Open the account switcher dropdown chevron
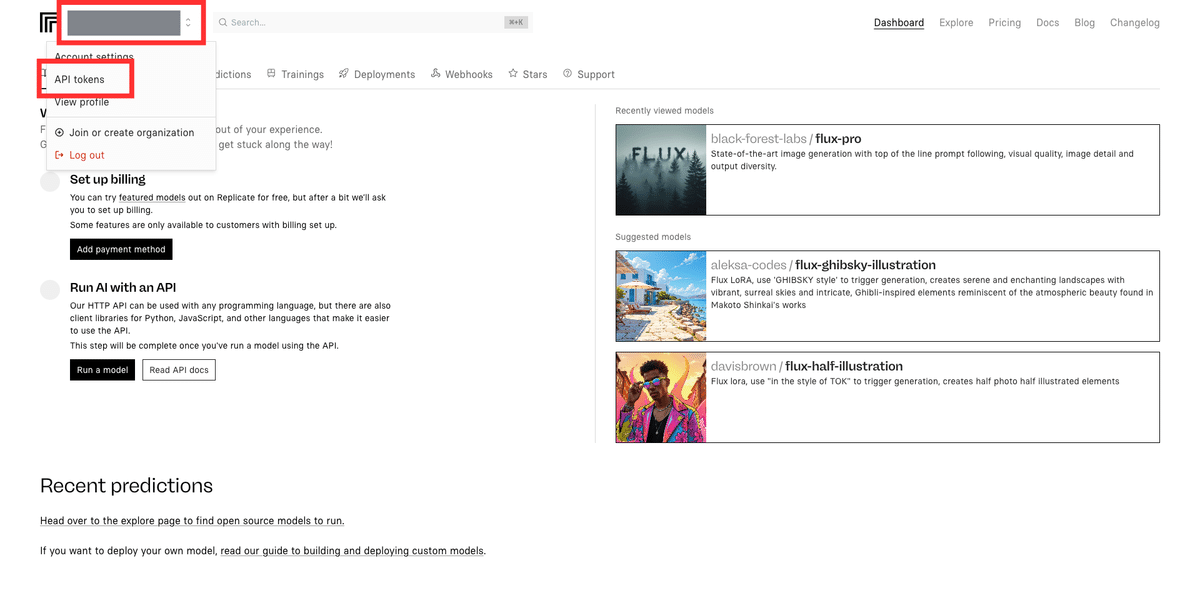 (188, 22)
